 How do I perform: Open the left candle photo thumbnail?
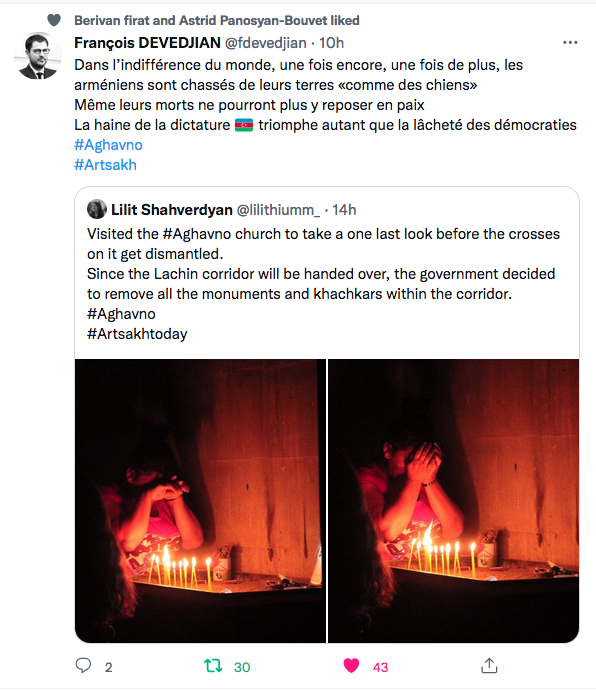200,501
